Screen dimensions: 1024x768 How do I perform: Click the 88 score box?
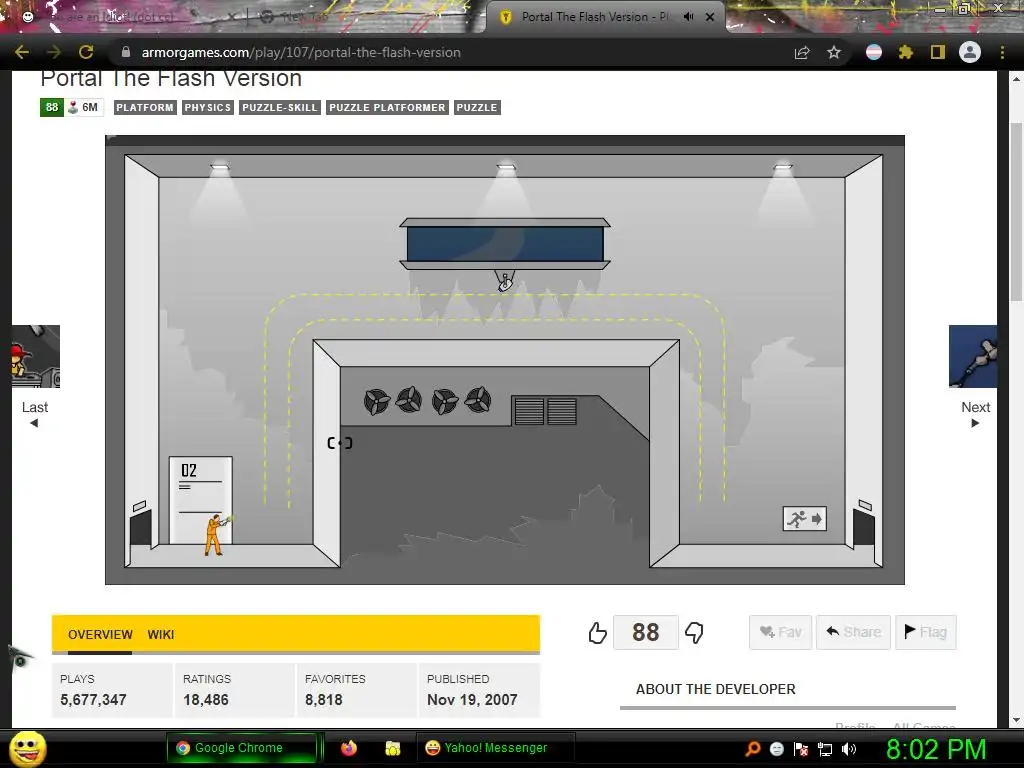646,632
